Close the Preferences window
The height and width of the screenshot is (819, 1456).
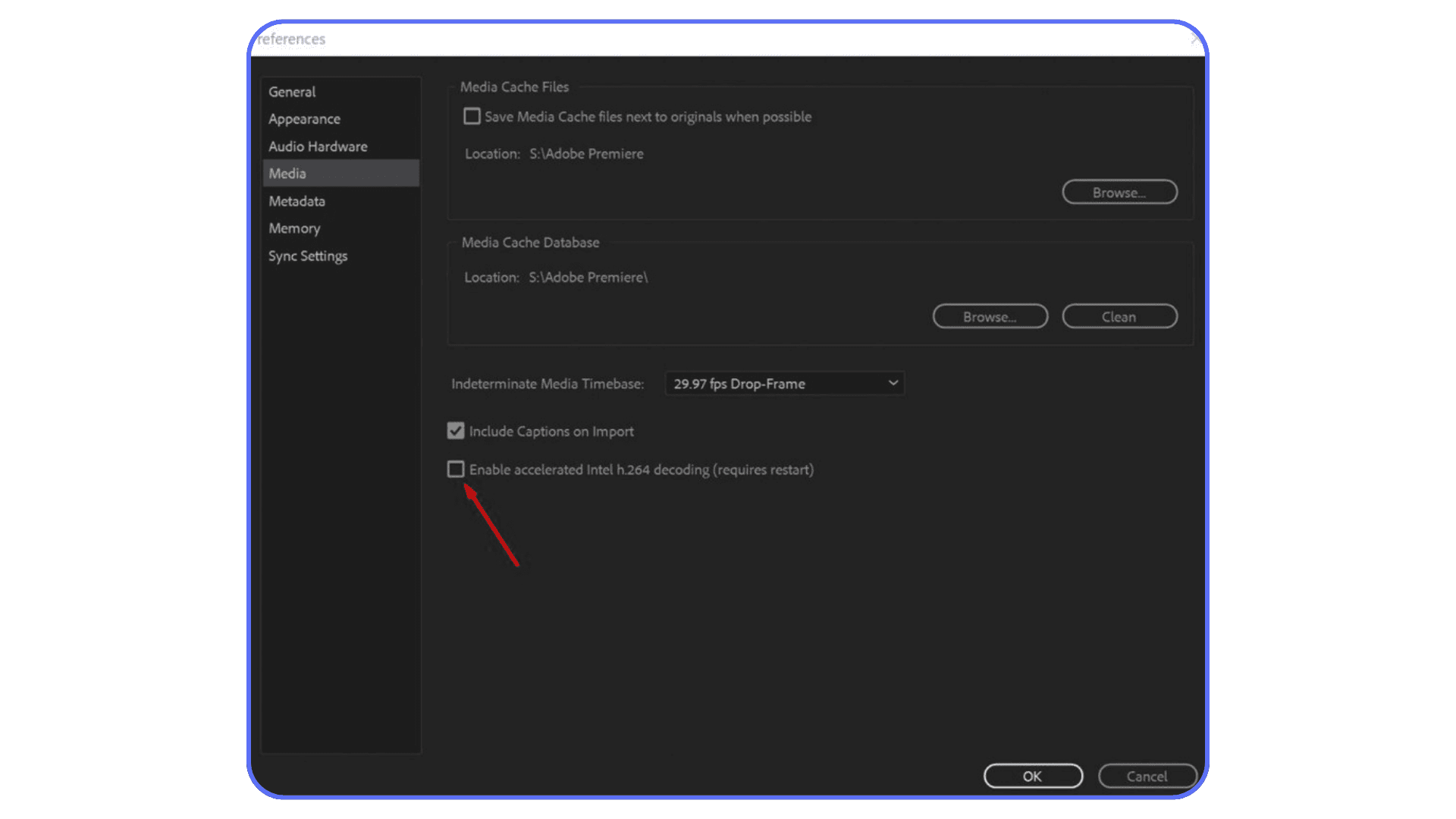(1194, 39)
